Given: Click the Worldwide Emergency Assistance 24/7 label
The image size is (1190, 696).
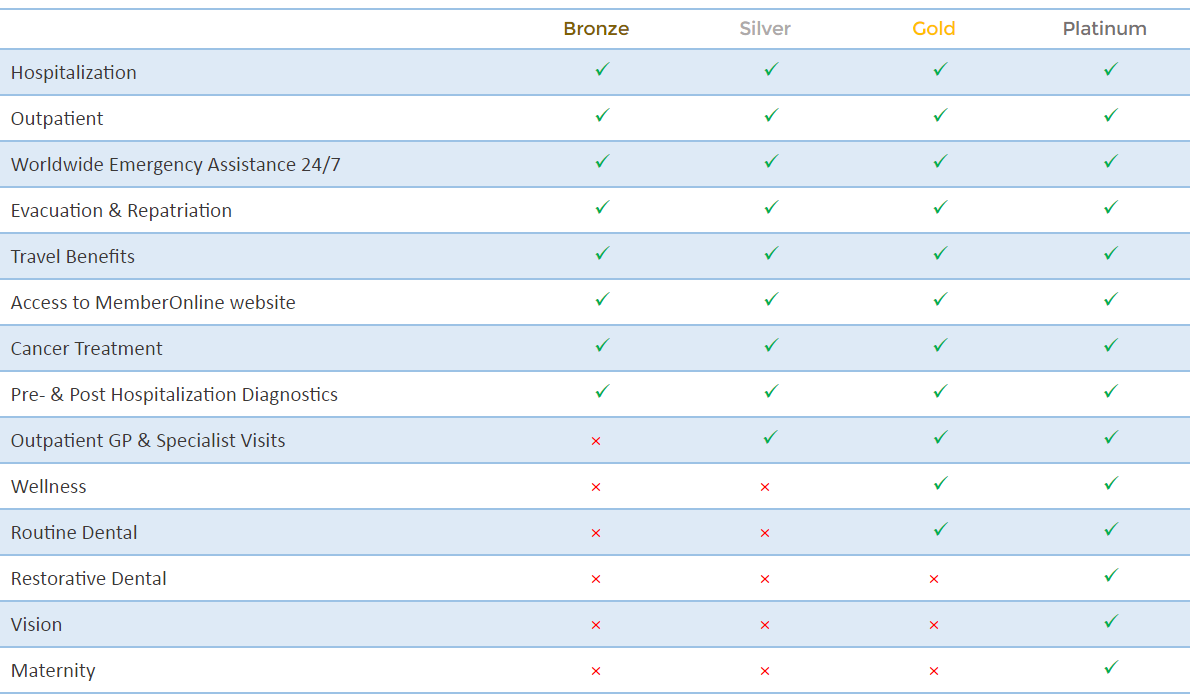Looking at the screenshot, I should click(x=175, y=165).
